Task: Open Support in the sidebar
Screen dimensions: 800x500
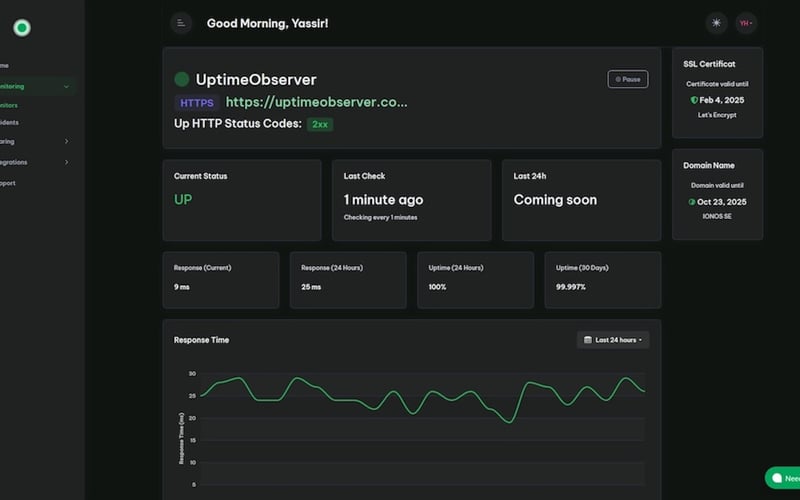Action: click(8, 183)
